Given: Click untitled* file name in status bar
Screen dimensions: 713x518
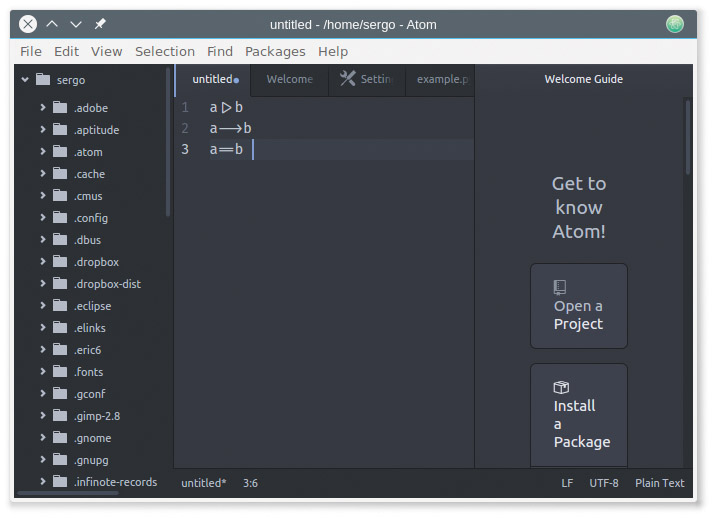Looking at the screenshot, I should point(204,483).
